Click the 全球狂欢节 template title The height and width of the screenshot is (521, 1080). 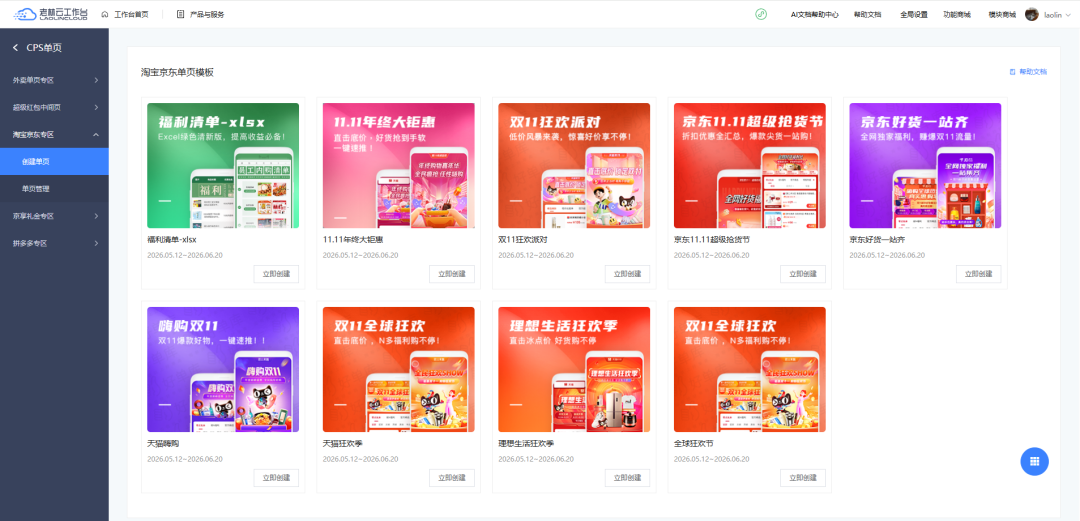click(x=694, y=444)
